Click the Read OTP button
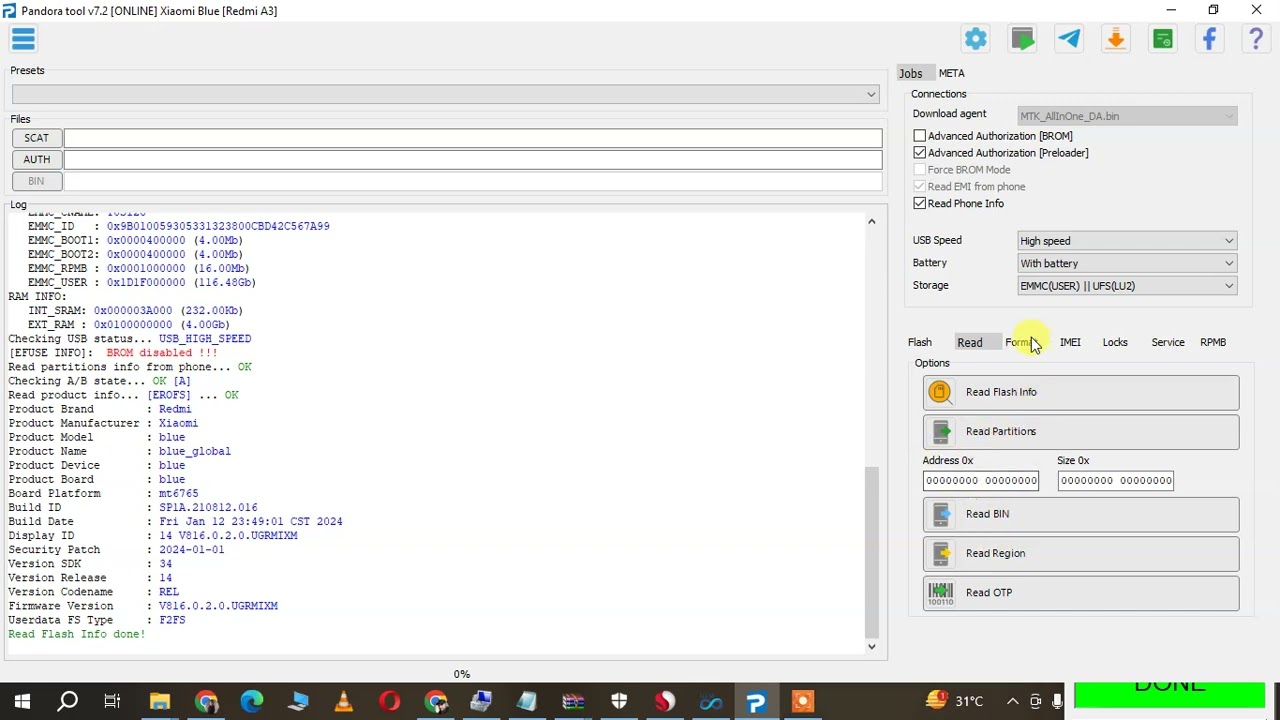Image resolution: width=1280 pixels, height=720 pixels. click(1081, 593)
